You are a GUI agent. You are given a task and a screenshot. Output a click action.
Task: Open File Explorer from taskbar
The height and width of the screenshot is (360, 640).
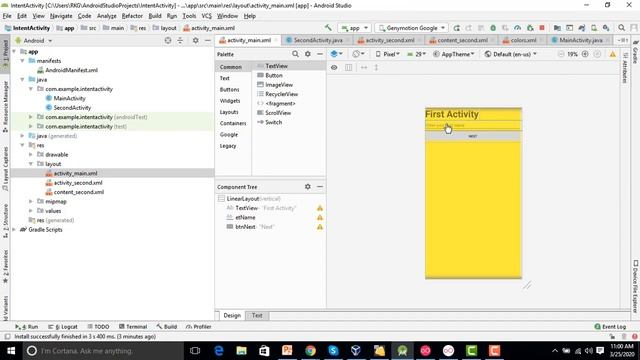tap(242, 351)
